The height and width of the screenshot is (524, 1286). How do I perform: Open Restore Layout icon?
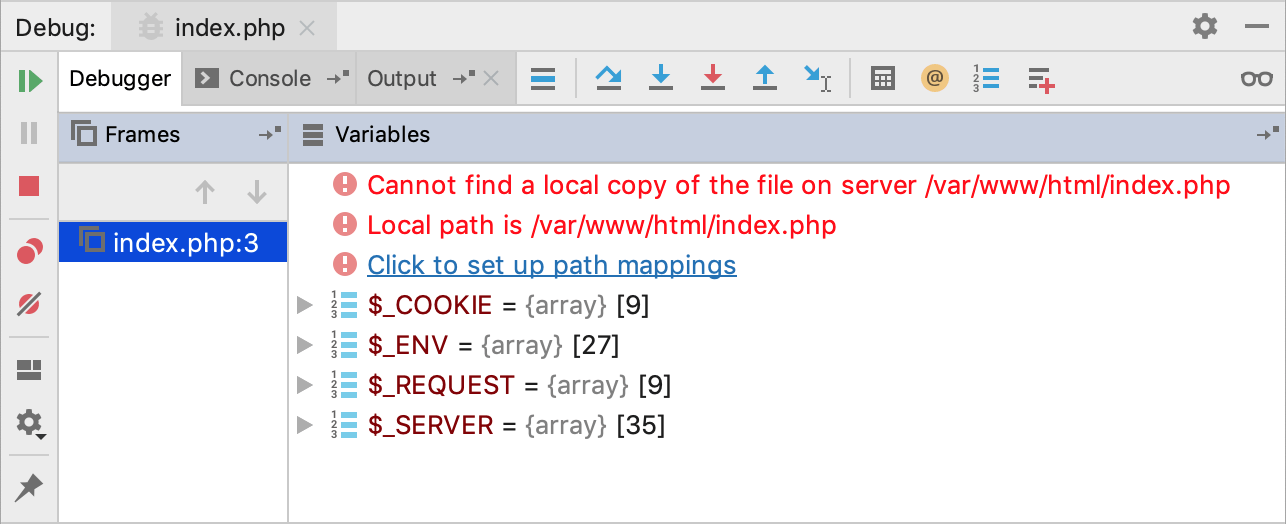coord(30,371)
